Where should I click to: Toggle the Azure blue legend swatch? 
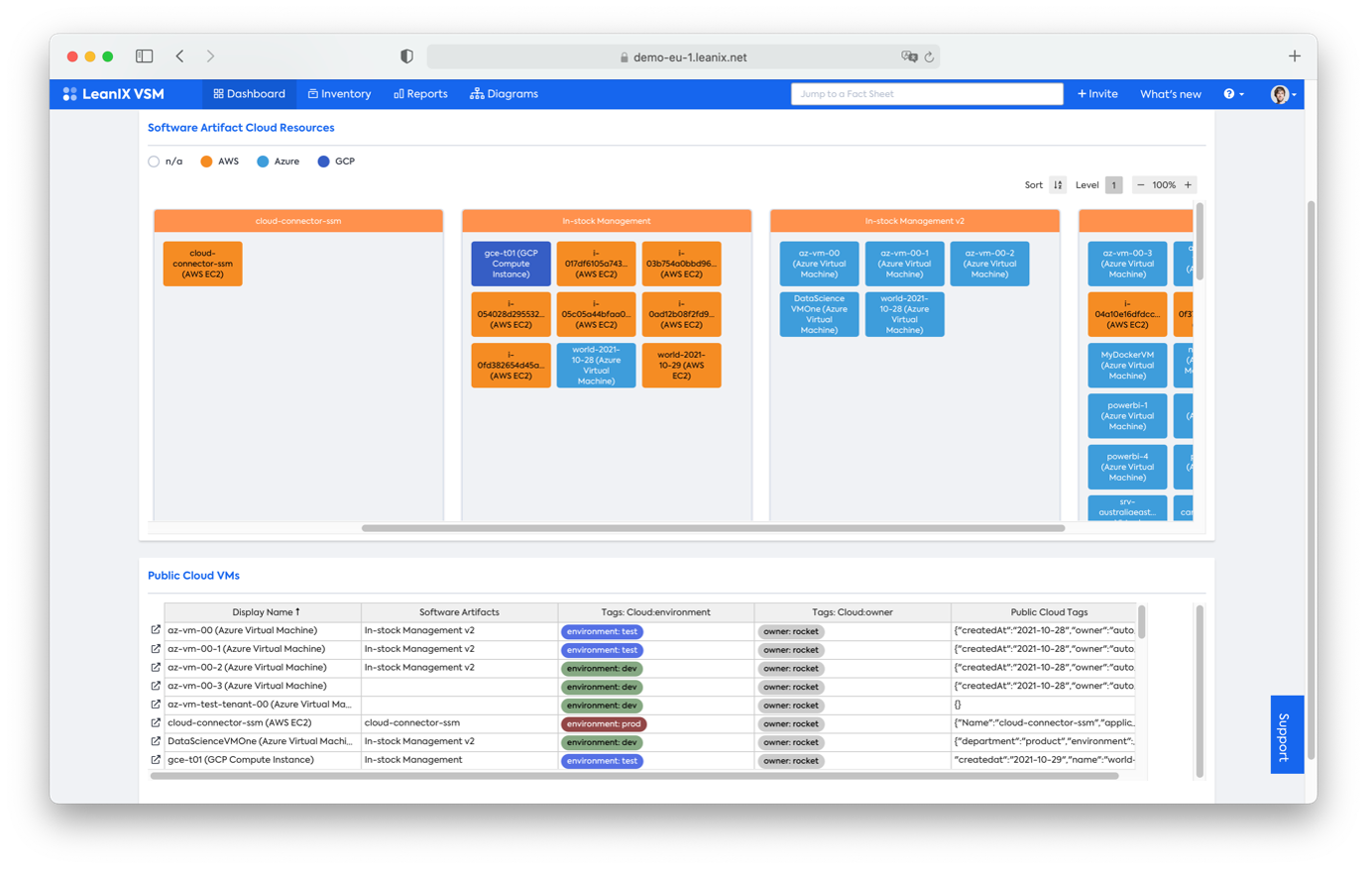pos(263,162)
